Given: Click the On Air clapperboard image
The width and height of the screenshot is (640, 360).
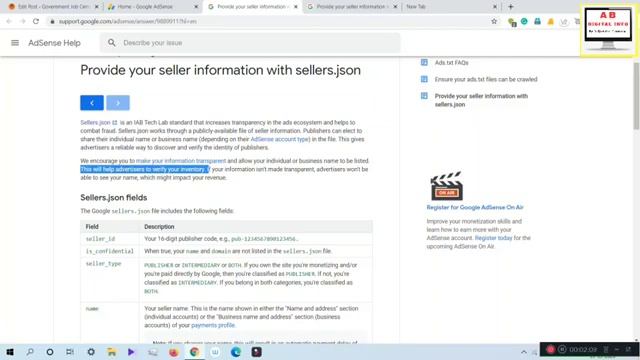Looking at the screenshot, I should click(x=447, y=186).
